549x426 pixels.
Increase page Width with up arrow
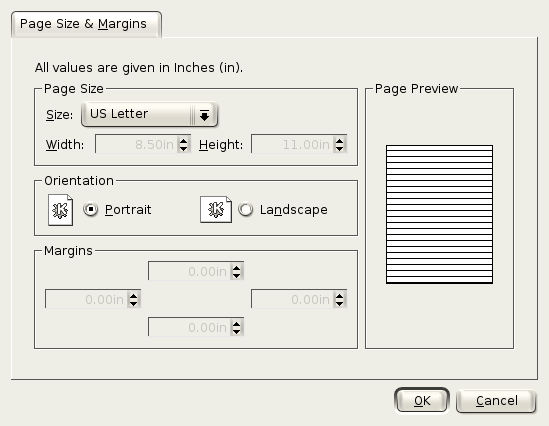click(x=183, y=141)
